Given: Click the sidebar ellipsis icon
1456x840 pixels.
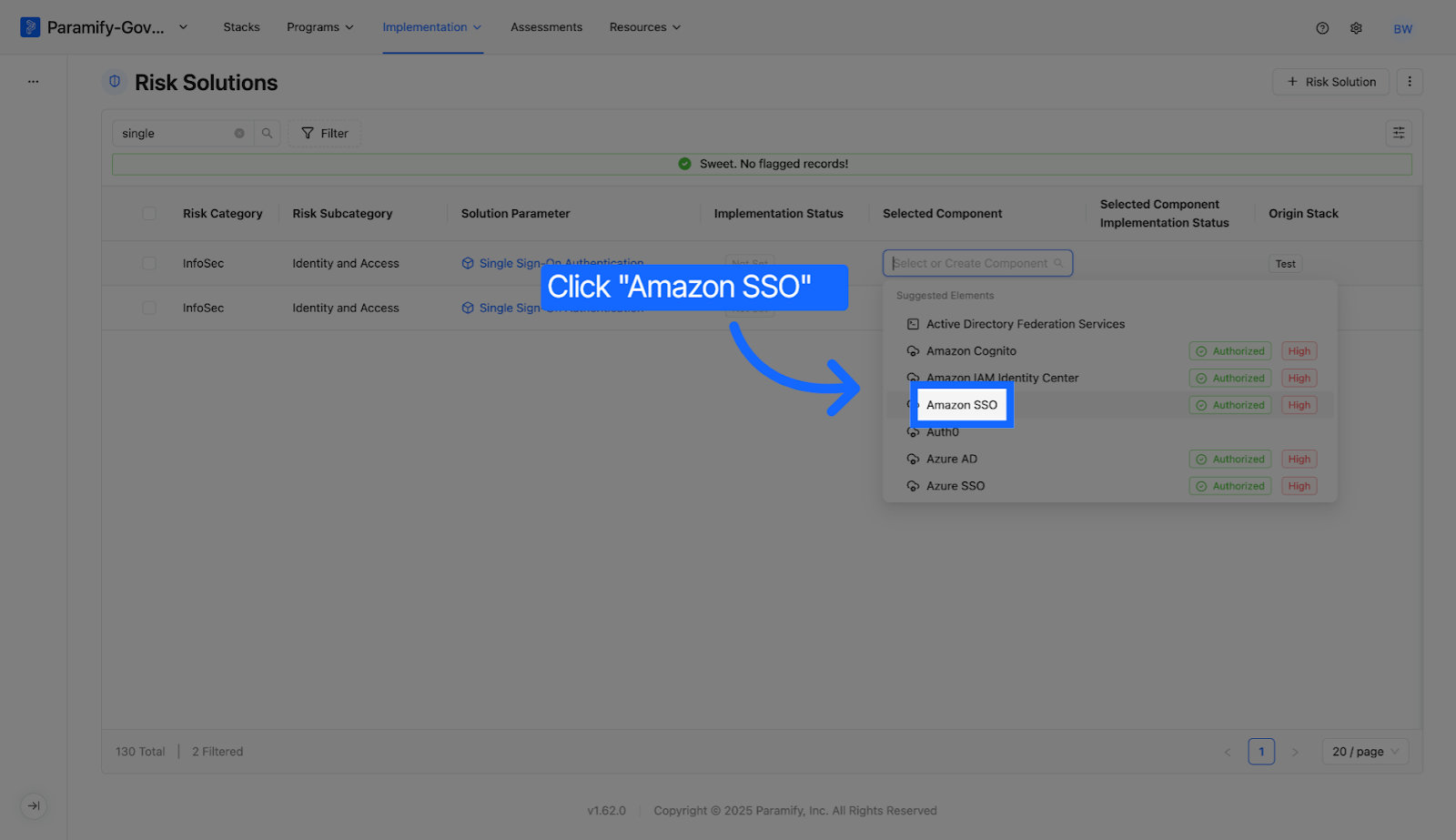Looking at the screenshot, I should click(33, 82).
